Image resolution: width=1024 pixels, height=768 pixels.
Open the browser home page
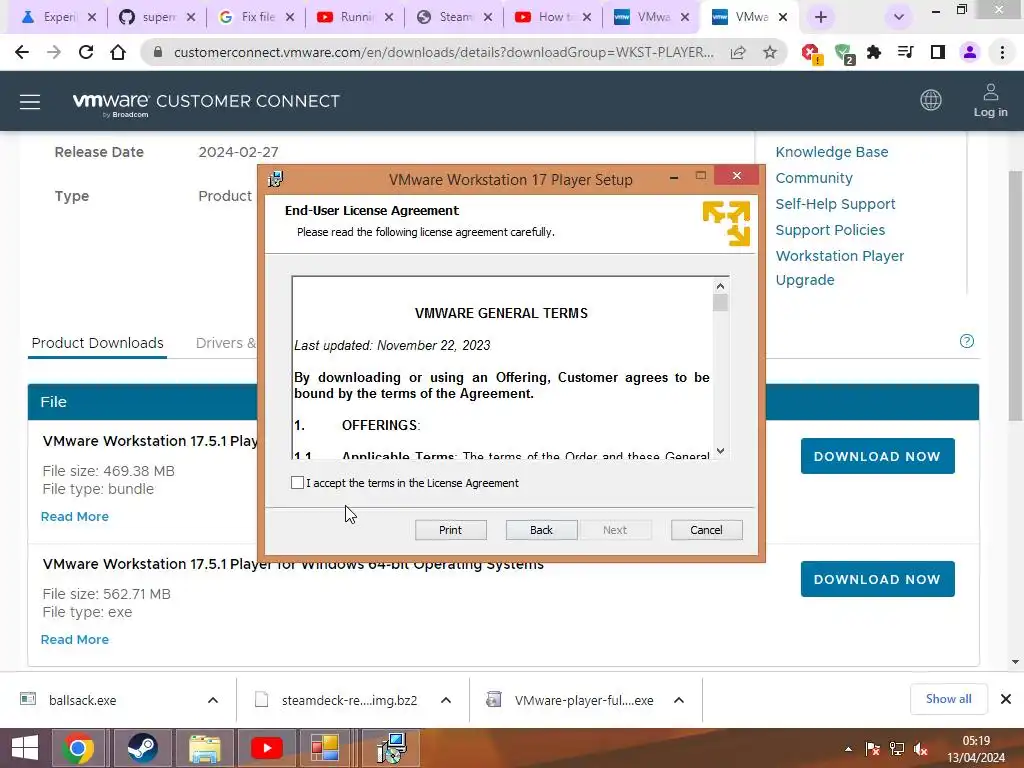118,52
